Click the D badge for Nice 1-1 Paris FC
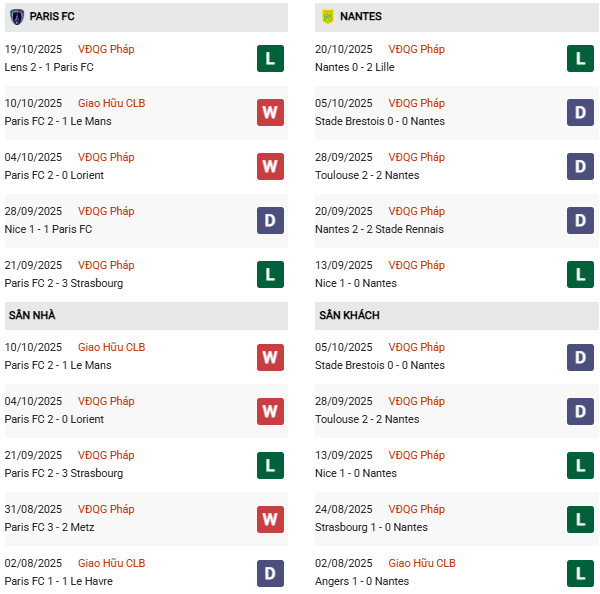 click(269, 220)
